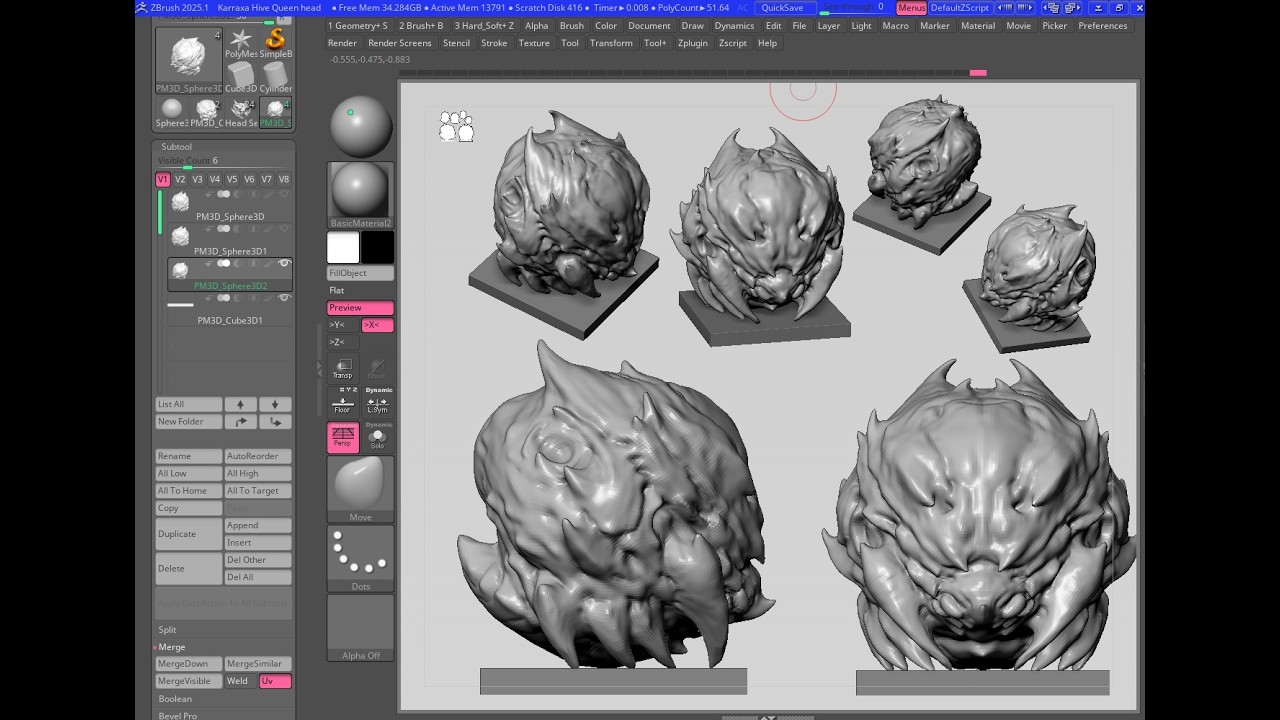Toggle the >X< symmetry axis

(x=377, y=325)
